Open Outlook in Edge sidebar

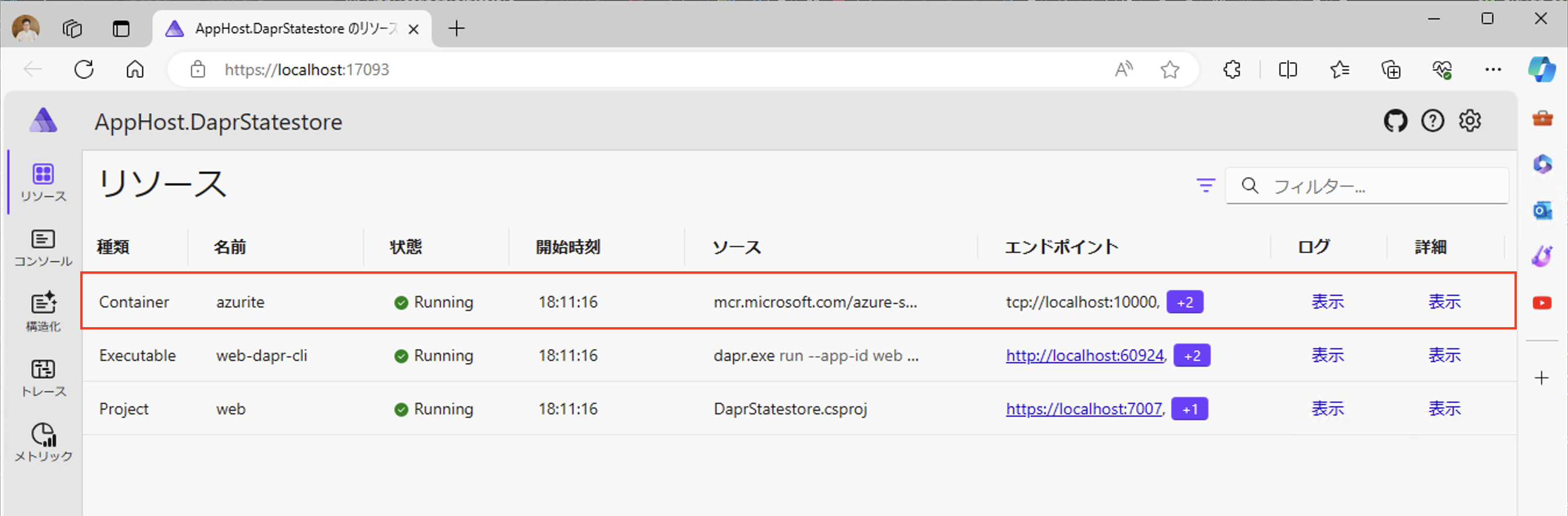point(1542,210)
